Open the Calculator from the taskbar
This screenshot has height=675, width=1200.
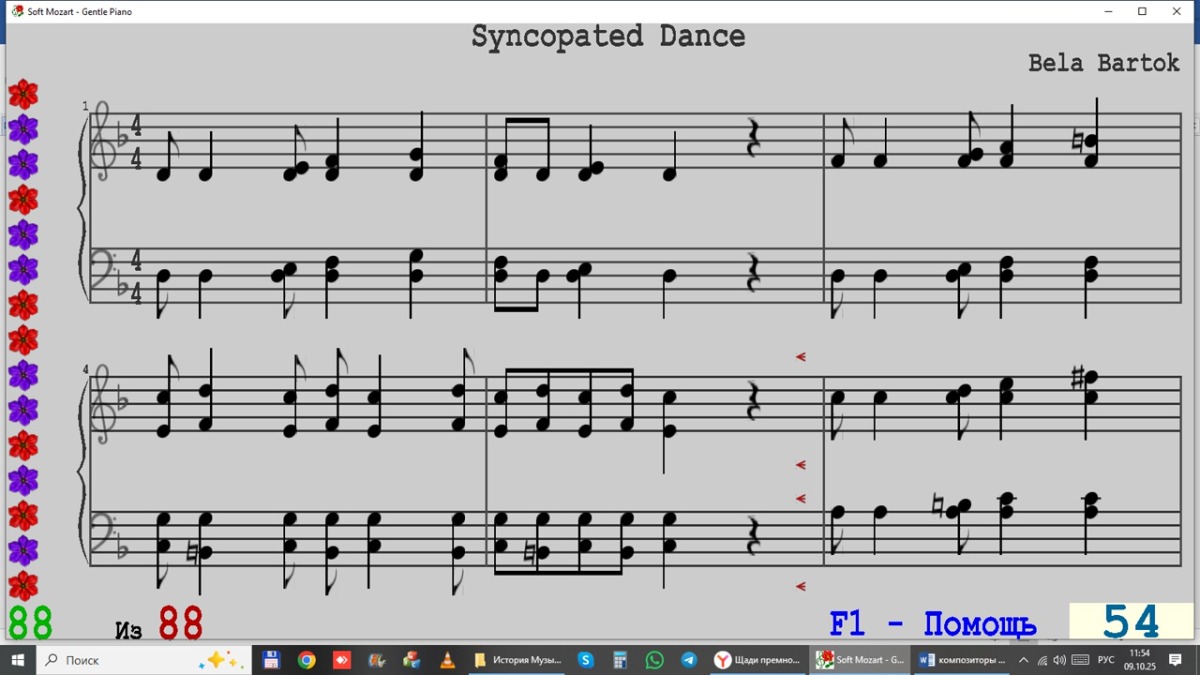[x=620, y=660]
